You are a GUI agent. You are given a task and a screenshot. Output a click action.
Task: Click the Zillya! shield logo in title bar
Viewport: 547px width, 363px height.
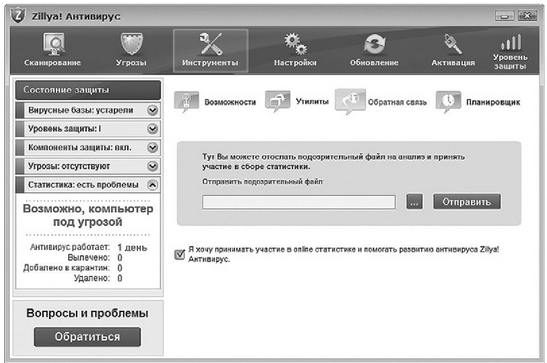click(18, 15)
